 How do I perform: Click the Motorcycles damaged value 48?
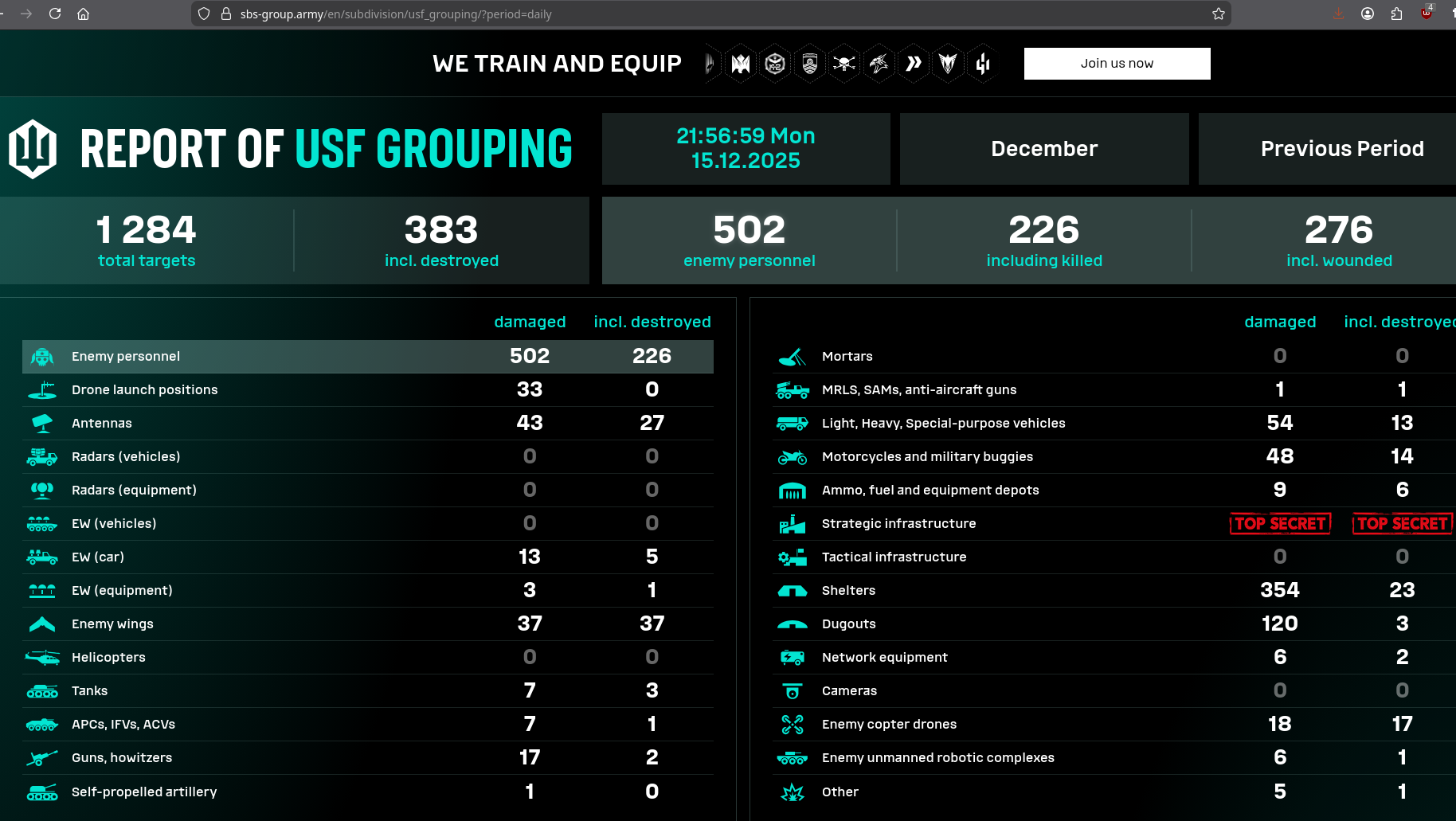click(1280, 457)
